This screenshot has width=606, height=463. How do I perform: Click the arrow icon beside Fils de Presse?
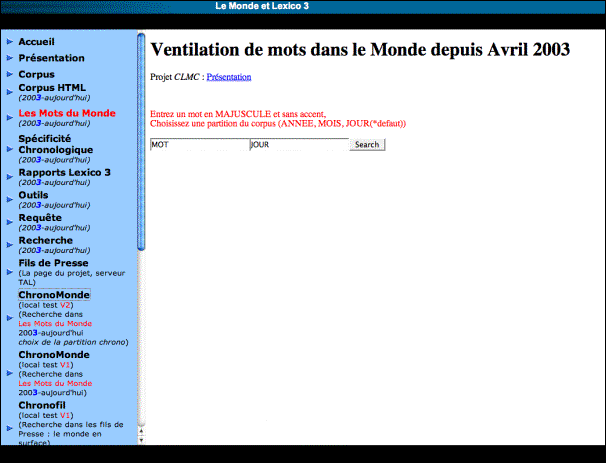point(10,272)
